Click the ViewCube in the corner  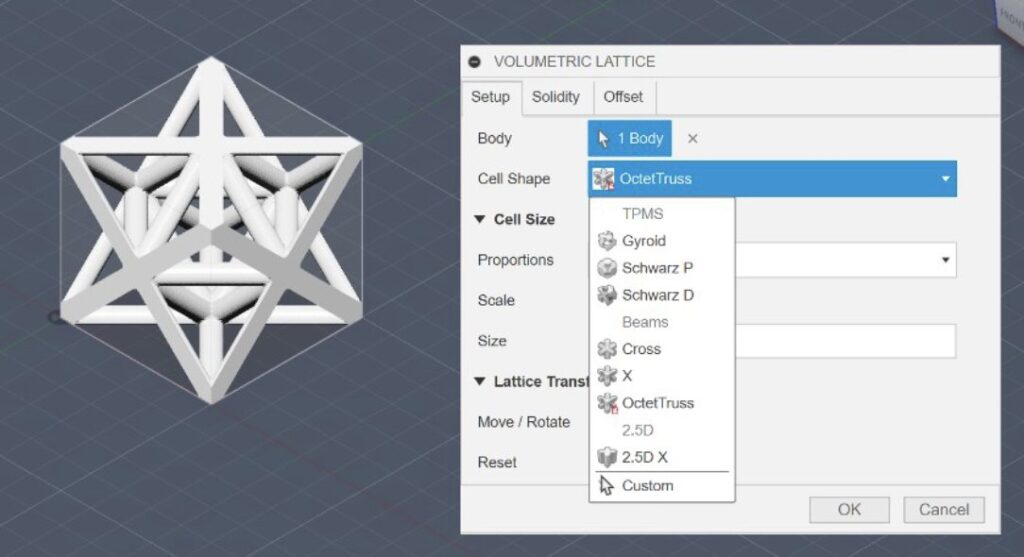click(x=1010, y=21)
